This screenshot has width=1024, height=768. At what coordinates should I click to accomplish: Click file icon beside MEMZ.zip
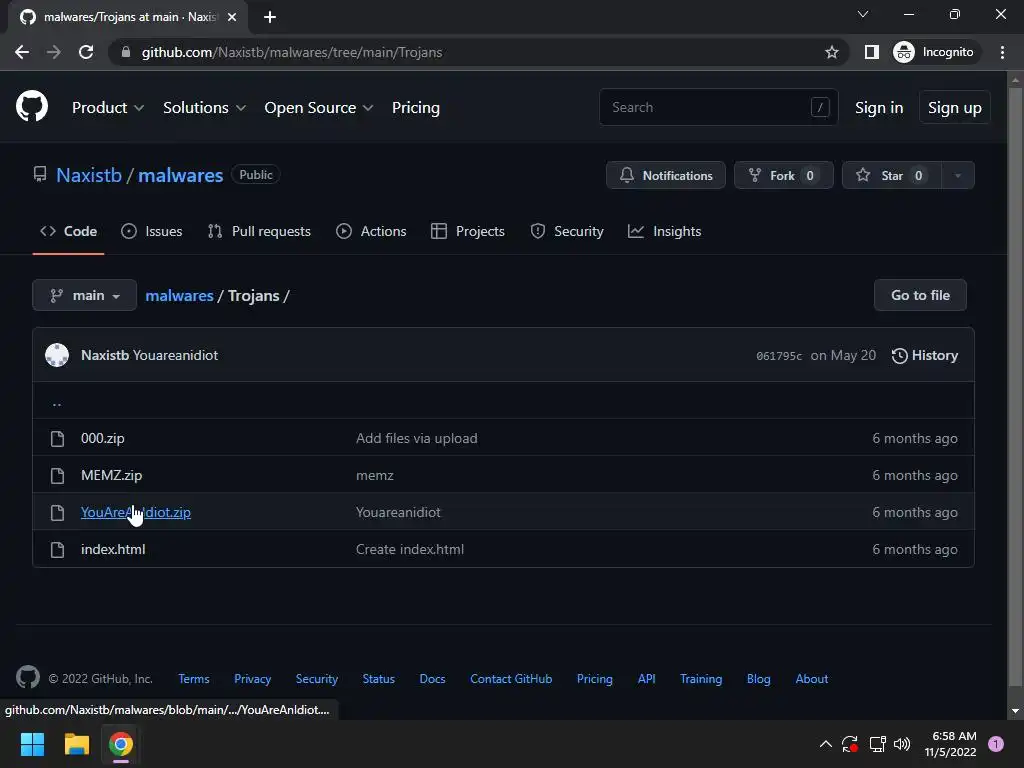(x=57, y=475)
